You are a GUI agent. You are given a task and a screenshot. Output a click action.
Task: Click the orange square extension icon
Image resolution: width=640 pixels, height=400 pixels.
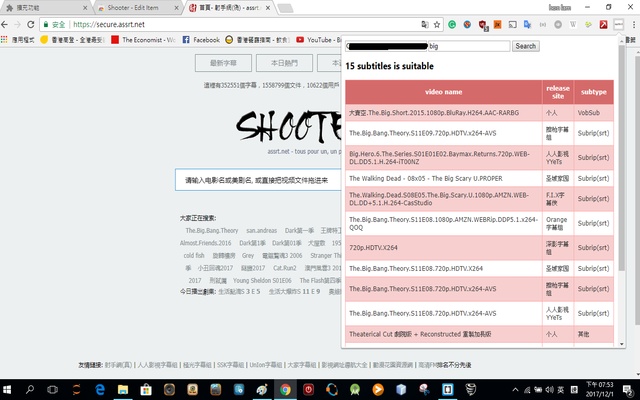[x=498, y=25]
